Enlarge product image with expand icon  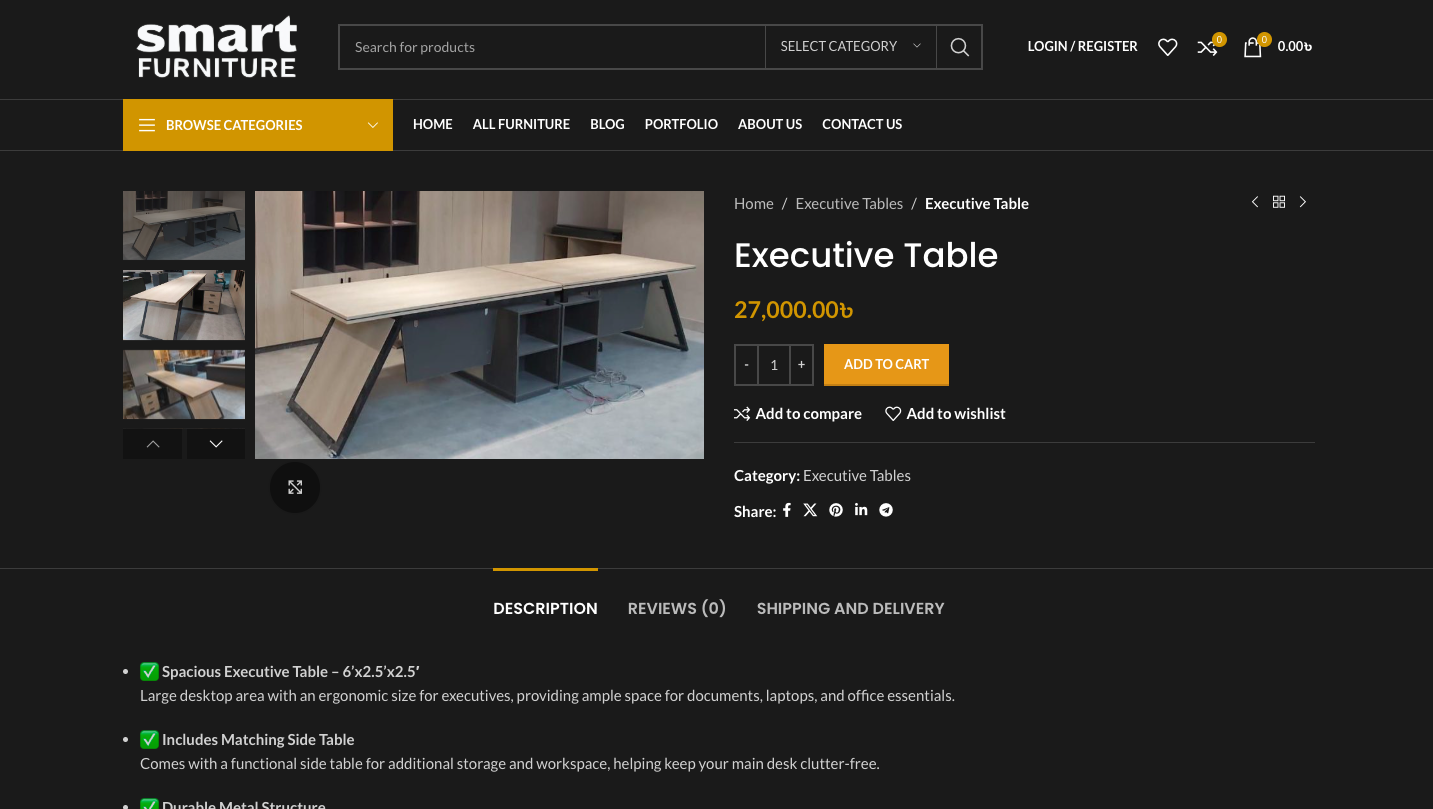click(x=295, y=487)
